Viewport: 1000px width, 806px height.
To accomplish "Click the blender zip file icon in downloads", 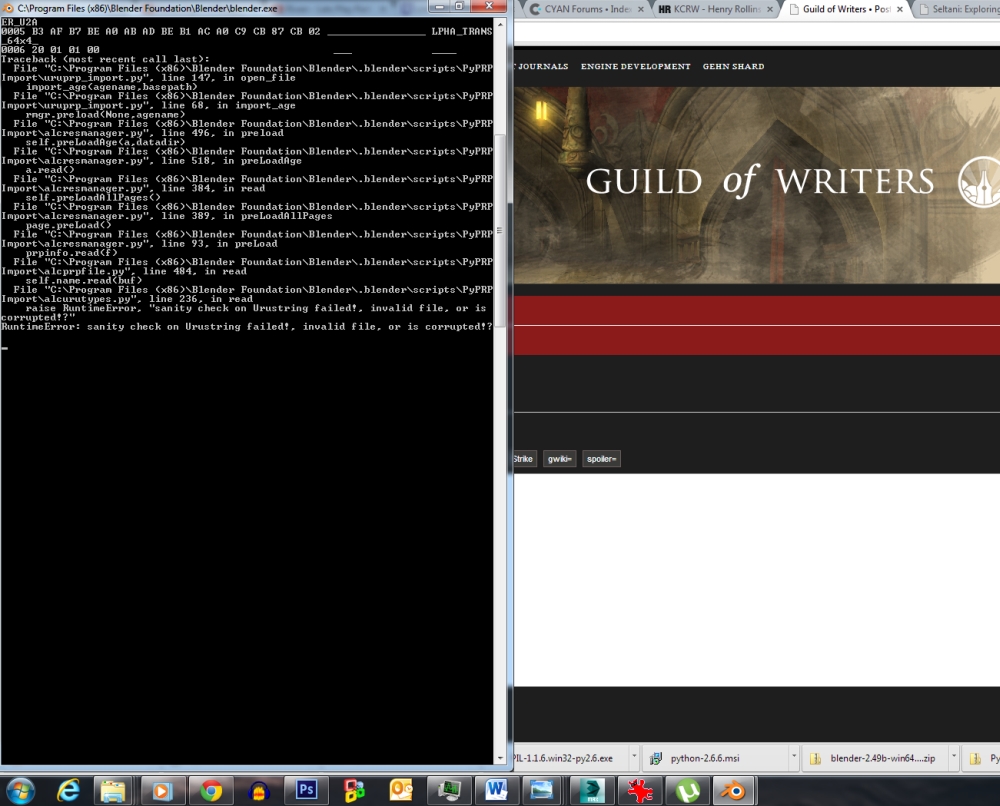I will [815, 758].
